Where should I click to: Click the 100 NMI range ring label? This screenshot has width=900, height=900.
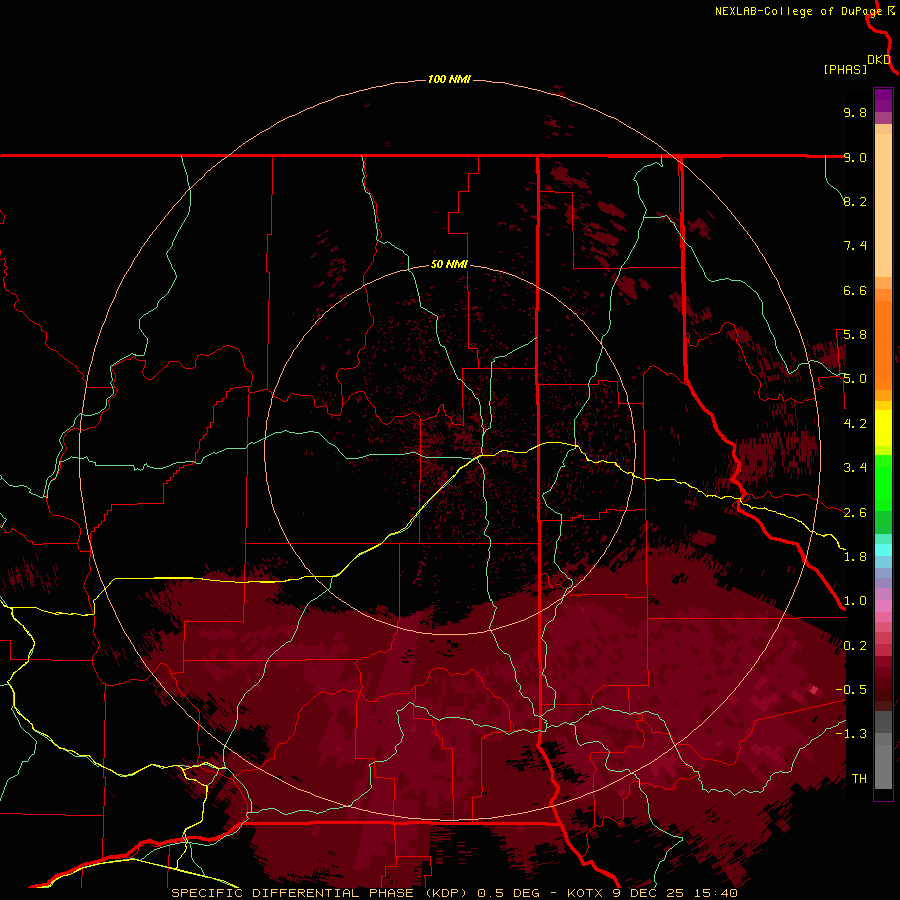click(x=449, y=79)
